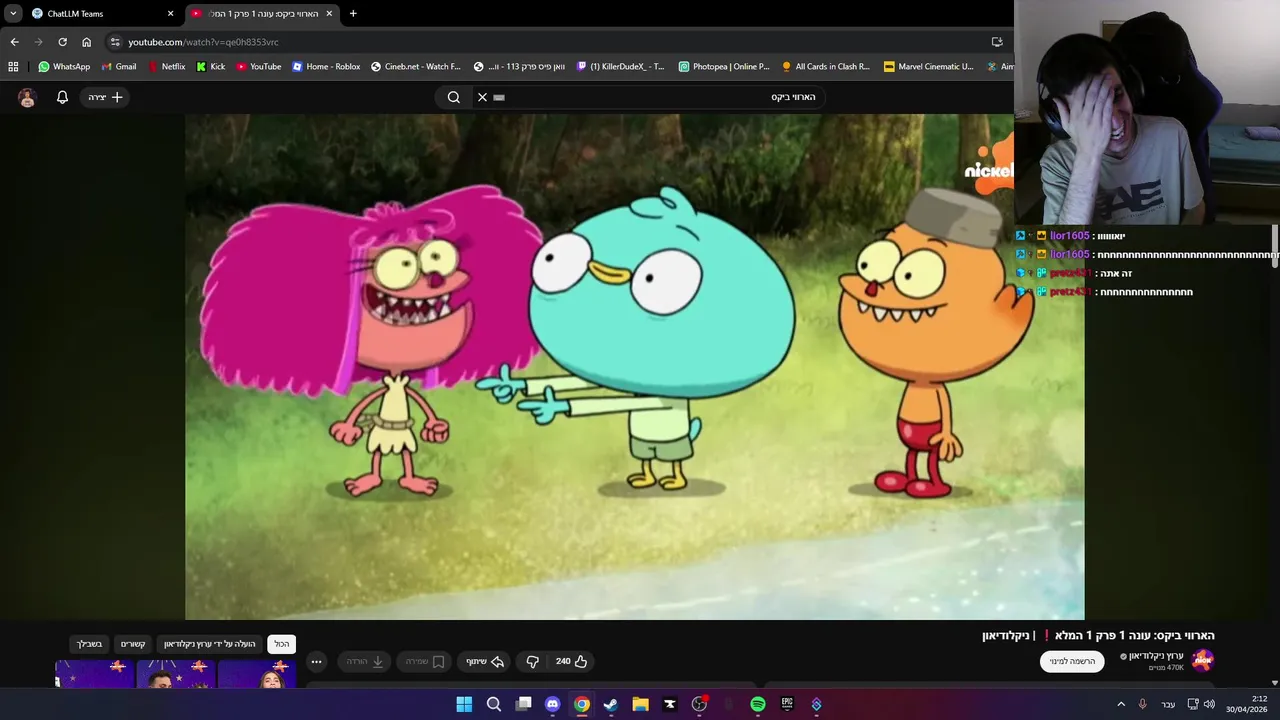The image size is (1280, 720).
Task: Click the video player to pause
Action: tap(634, 366)
